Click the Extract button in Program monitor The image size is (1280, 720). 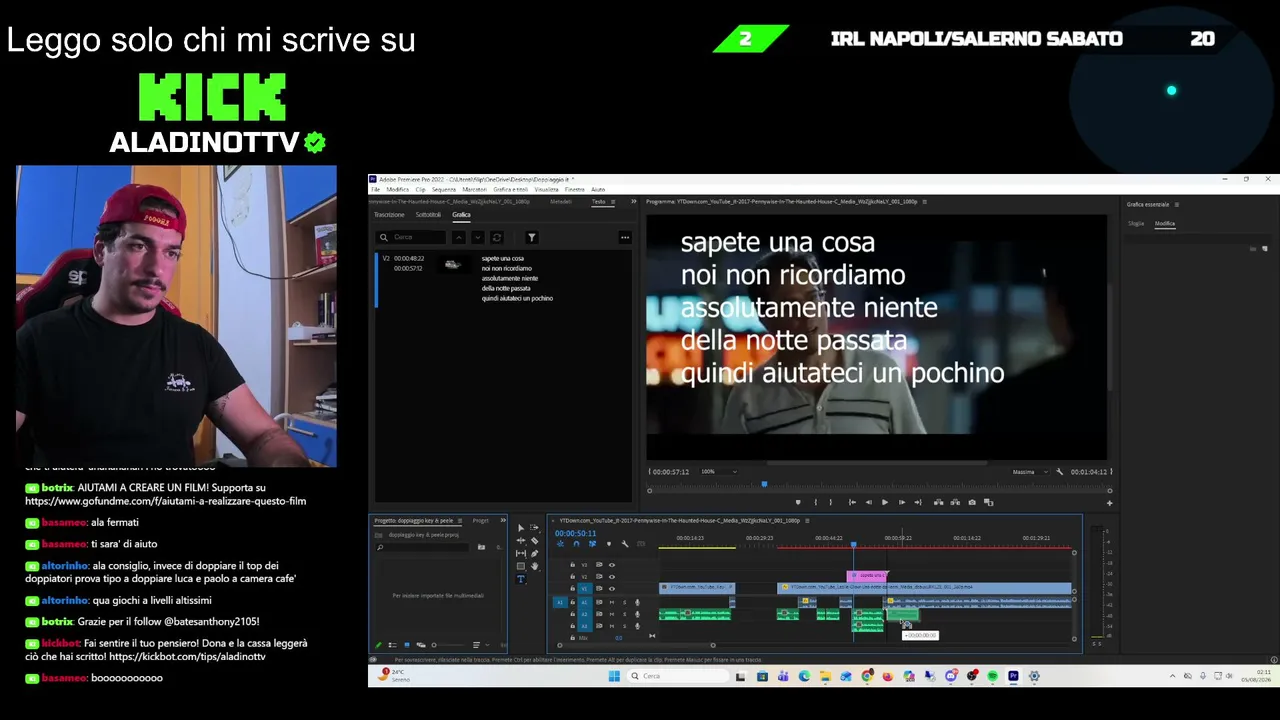[955, 502]
